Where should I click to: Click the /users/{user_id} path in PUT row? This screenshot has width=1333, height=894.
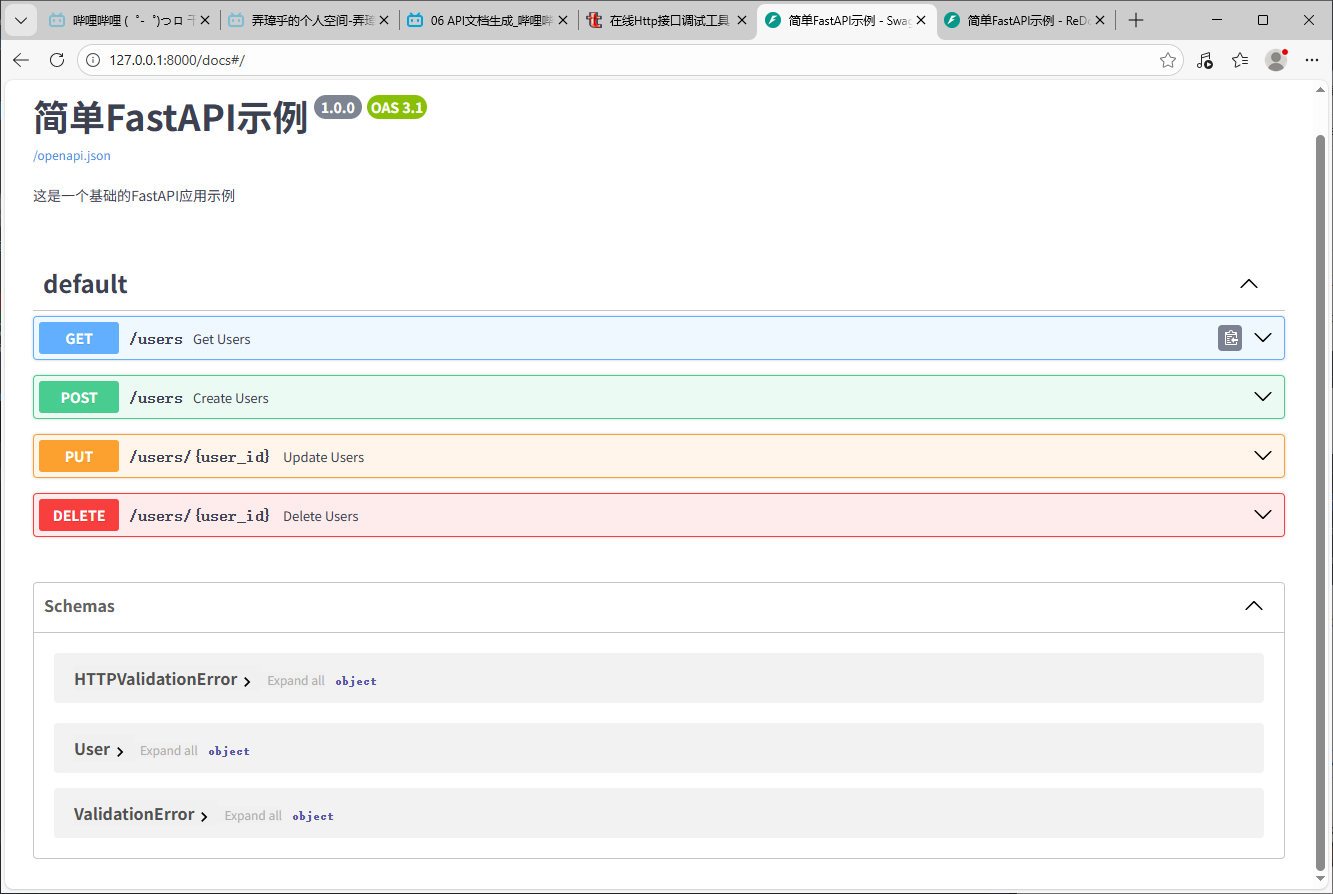(200, 457)
